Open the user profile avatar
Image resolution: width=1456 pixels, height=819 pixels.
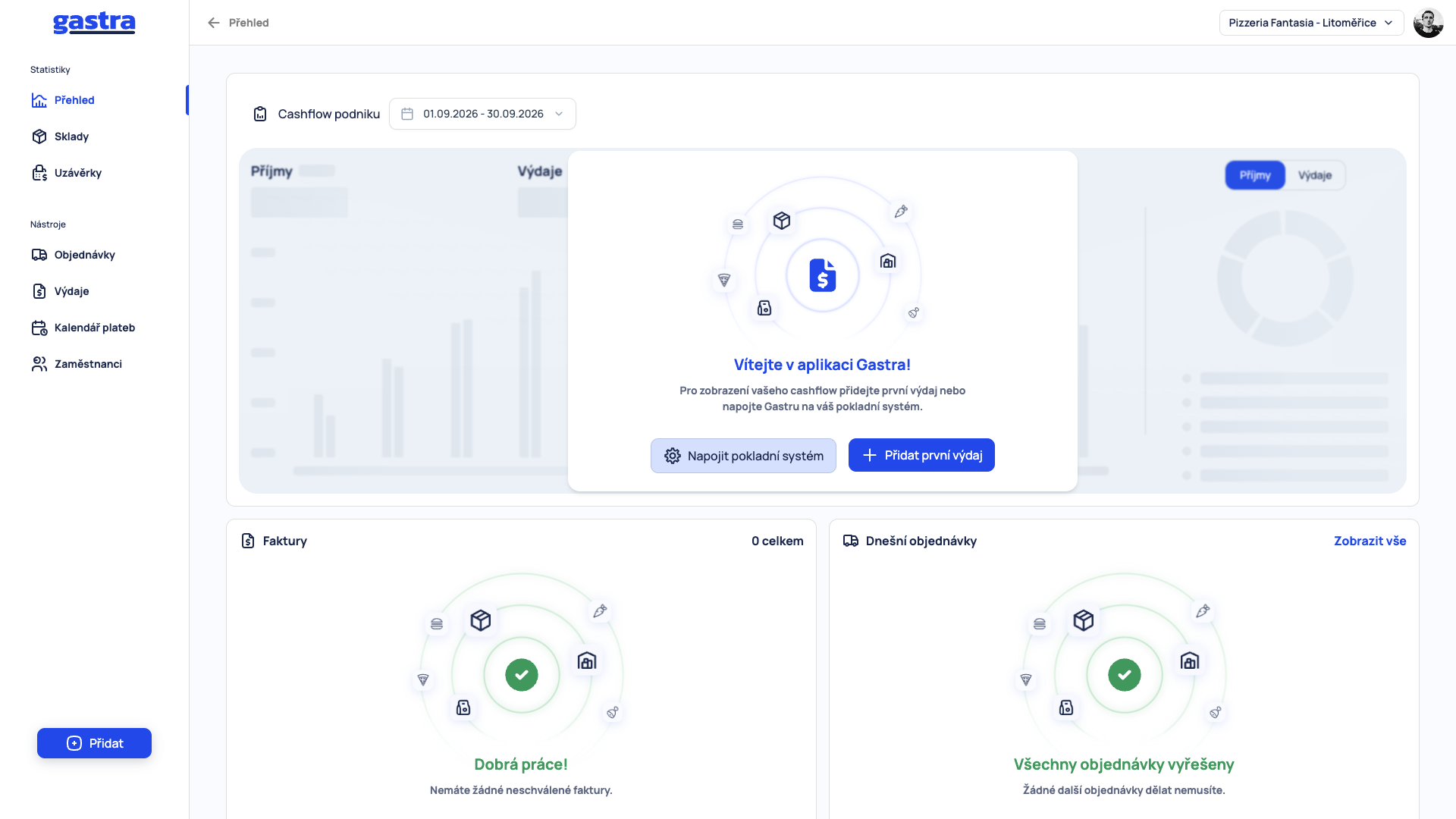pos(1428,23)
